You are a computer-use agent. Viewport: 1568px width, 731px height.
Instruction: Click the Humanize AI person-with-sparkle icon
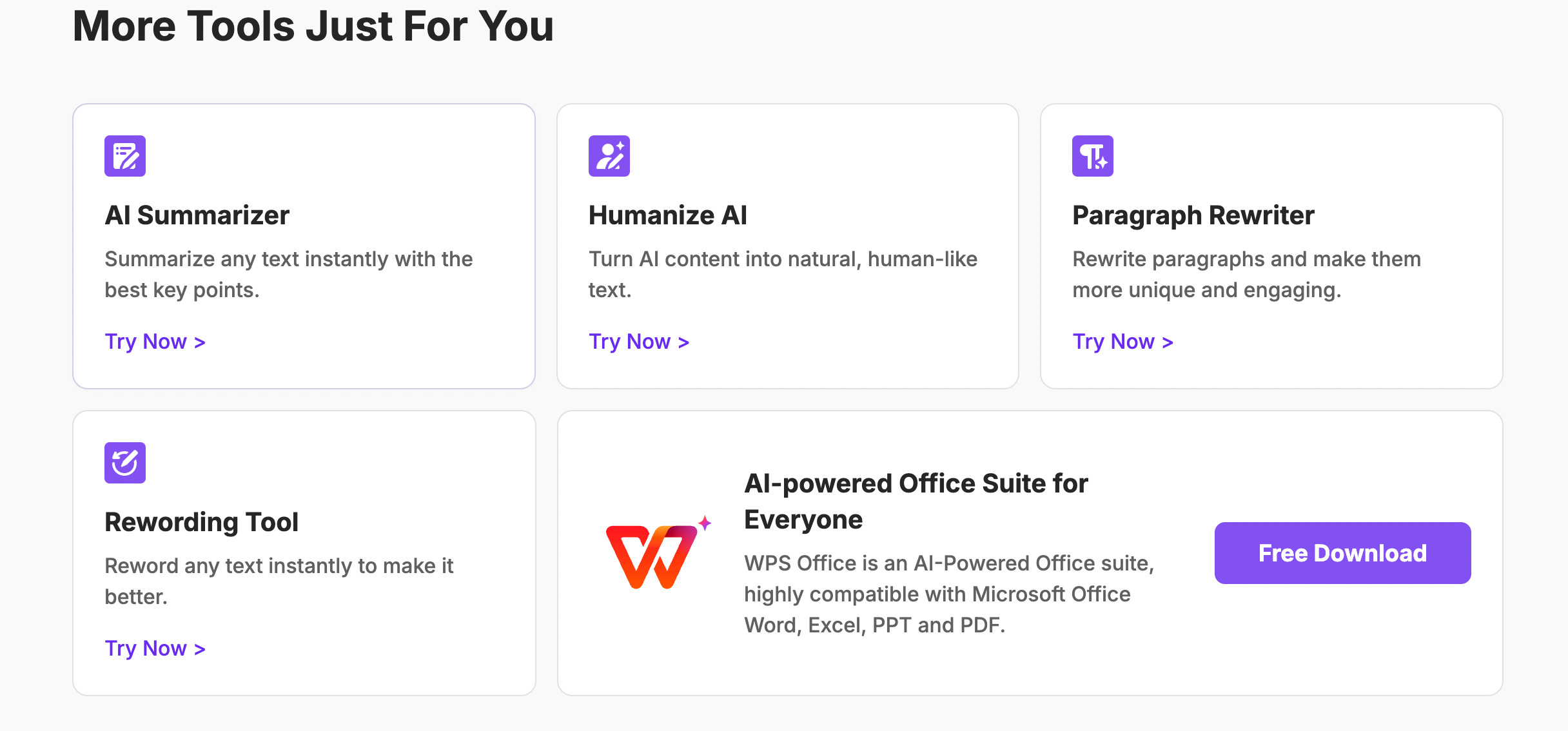tap(609, 155)
